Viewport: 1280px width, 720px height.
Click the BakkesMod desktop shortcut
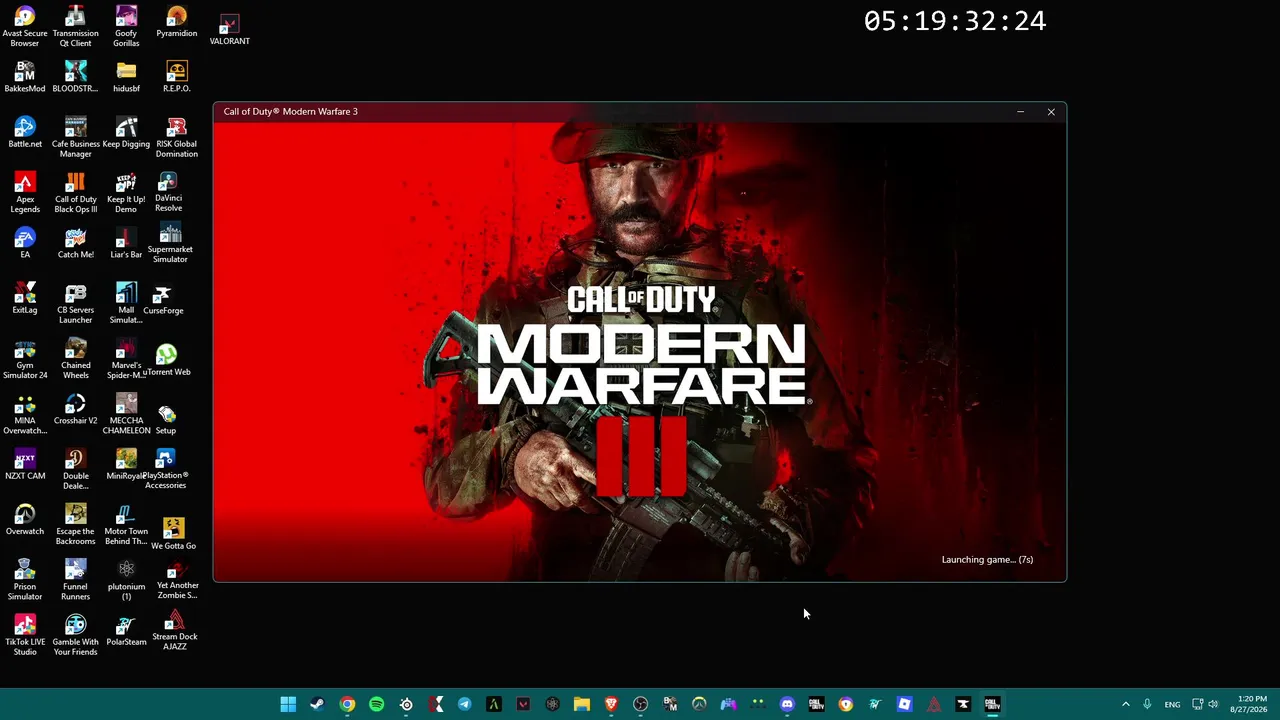(25, 77)
